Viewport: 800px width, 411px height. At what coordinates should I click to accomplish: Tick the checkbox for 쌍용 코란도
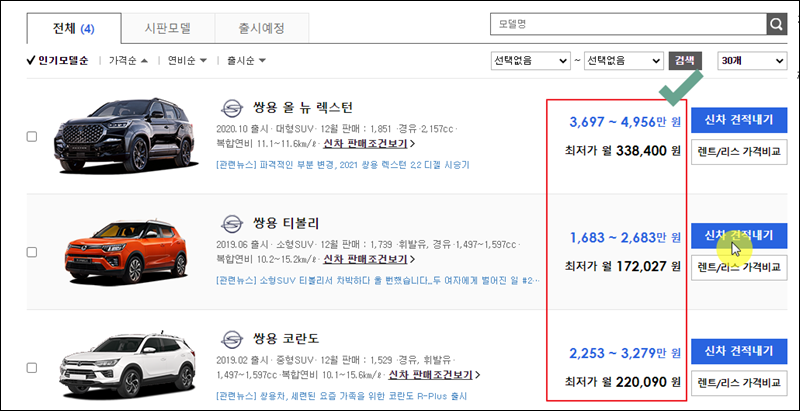pyautogui.click(x=32, y=368)
